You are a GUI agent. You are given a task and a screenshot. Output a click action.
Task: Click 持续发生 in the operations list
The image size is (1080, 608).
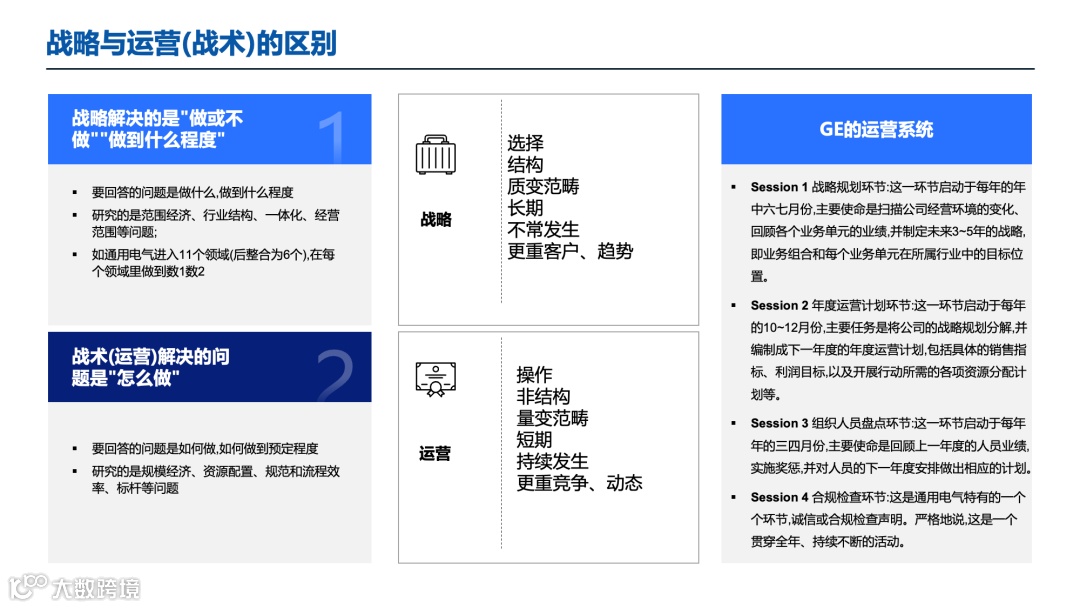point(552,461)
